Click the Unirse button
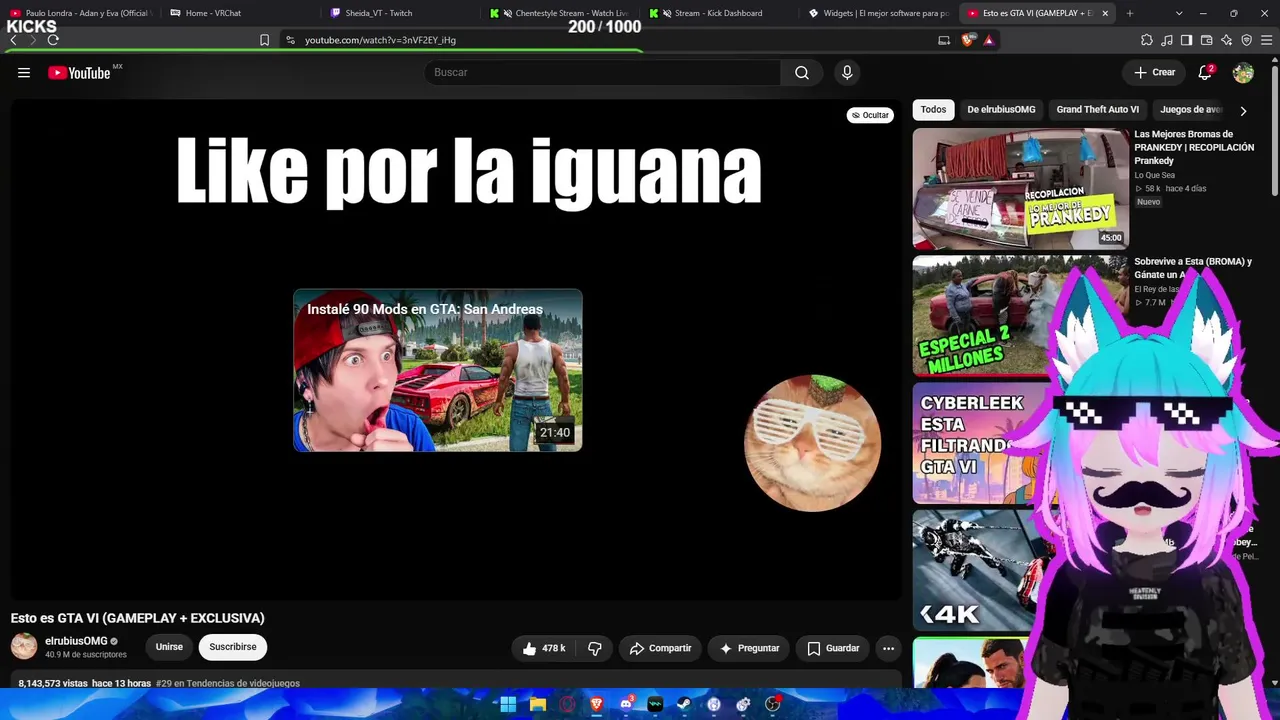This screenshot has height=720, width=1280. click(169, 647)
